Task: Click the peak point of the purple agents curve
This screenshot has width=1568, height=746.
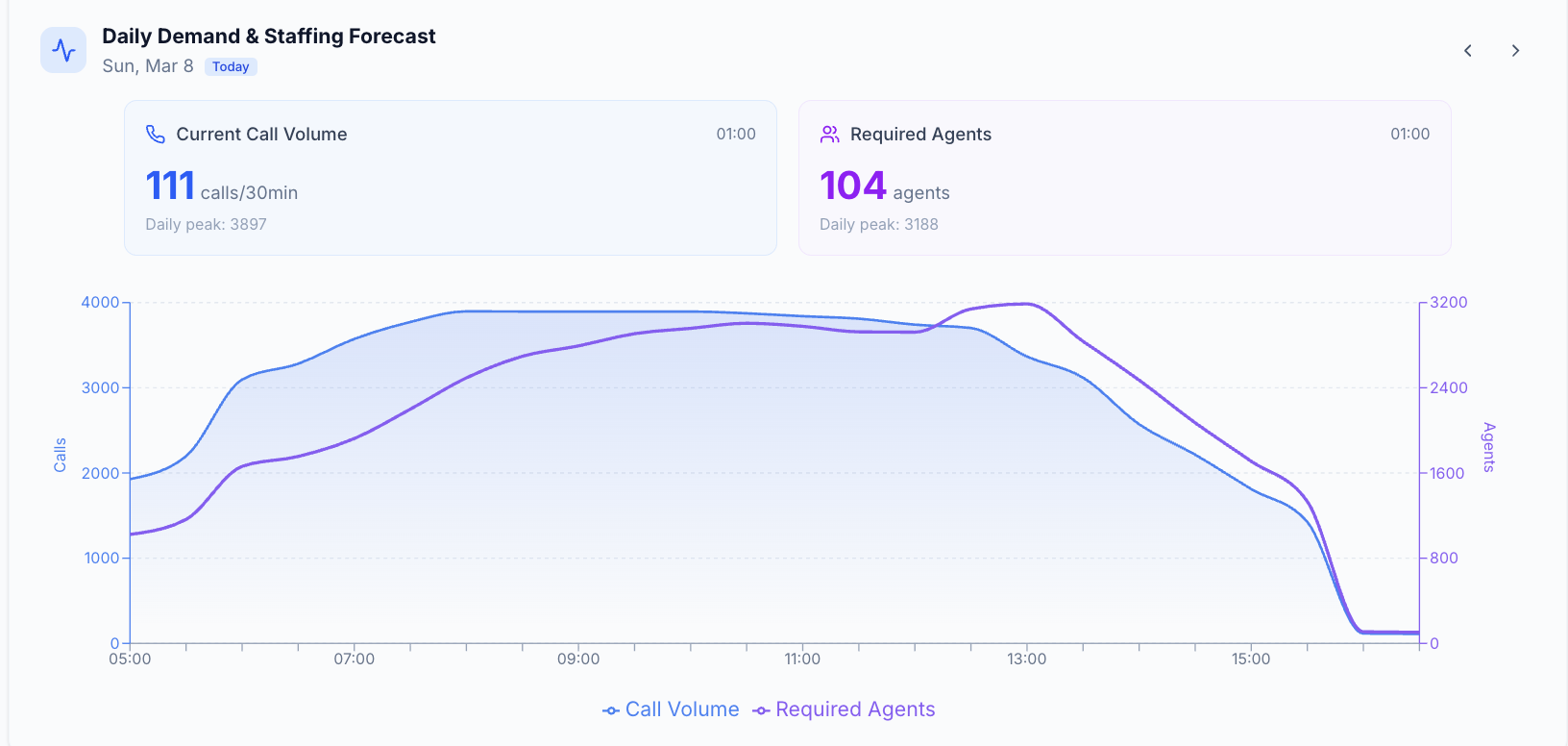Action: point(1021,304)
